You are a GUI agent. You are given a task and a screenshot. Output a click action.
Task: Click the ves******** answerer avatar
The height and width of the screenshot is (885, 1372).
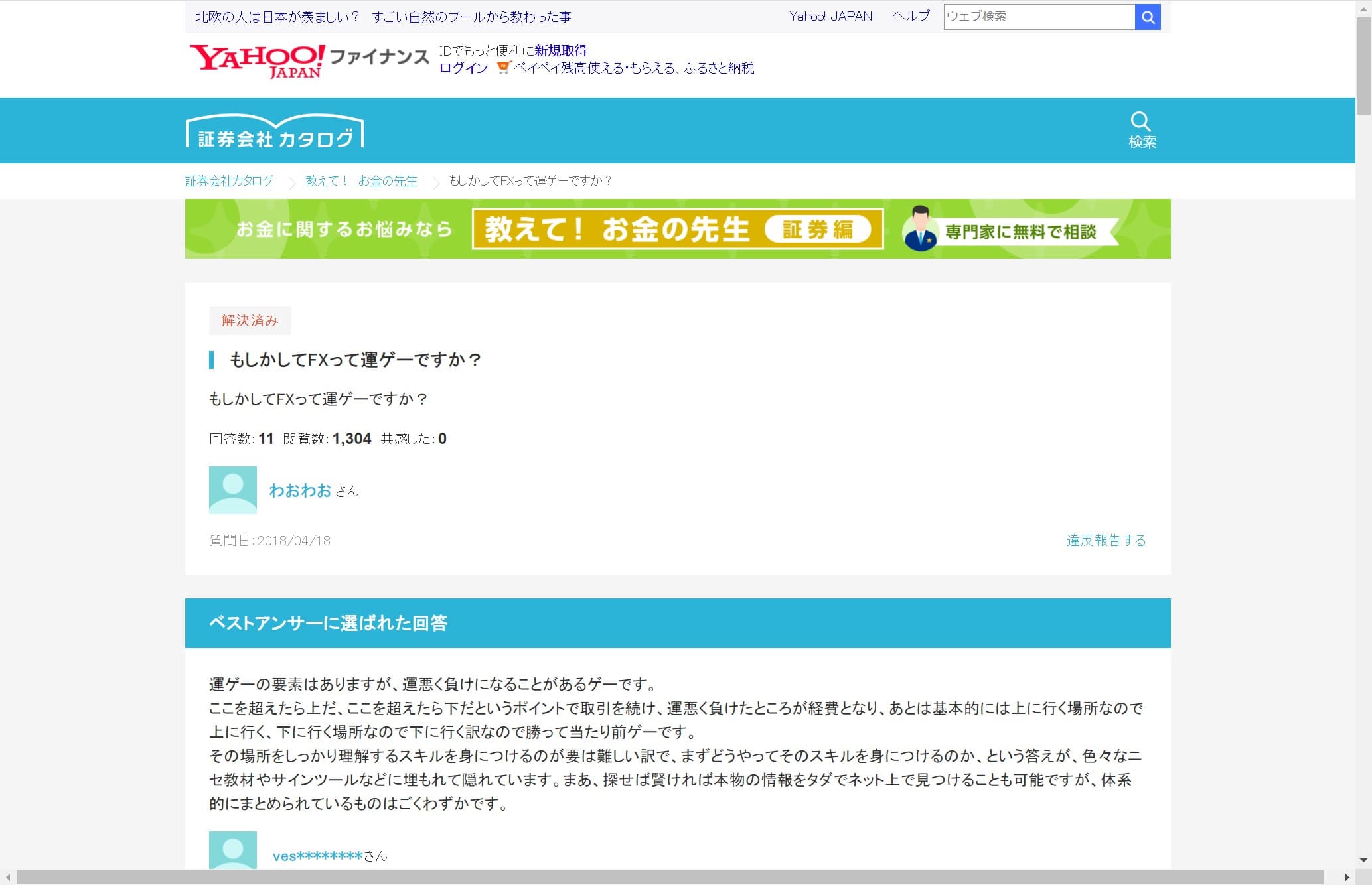point(233,850)
